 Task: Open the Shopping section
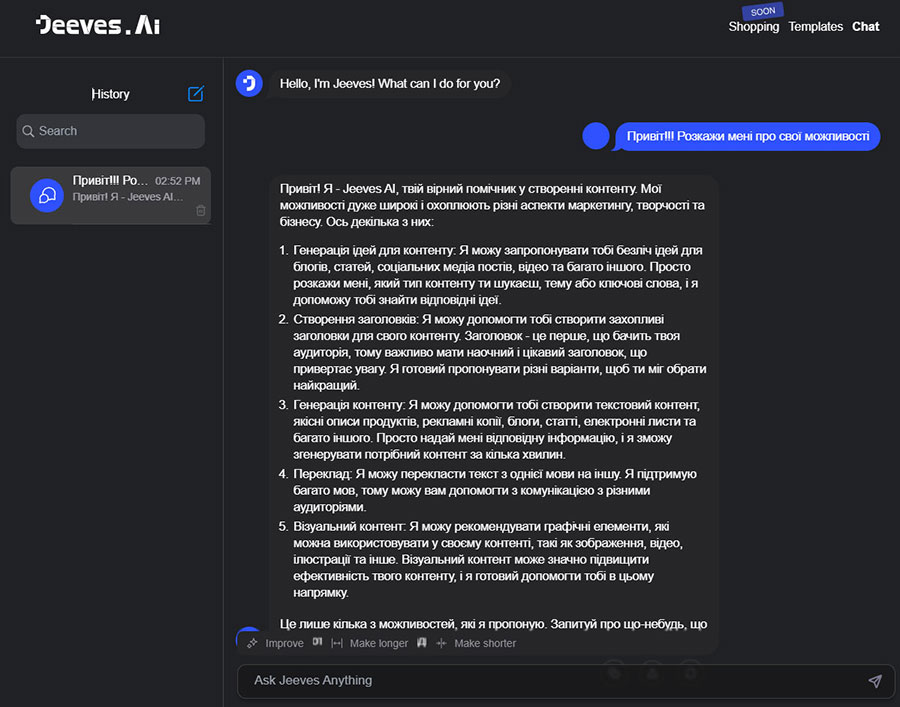tap(754, 26)
